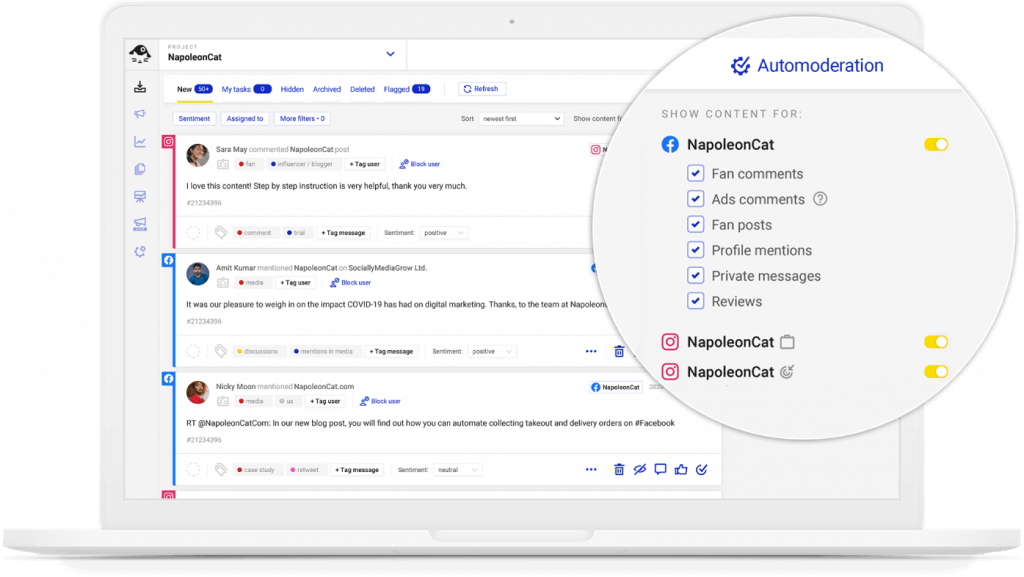The width and height of the screenshot is (1024, 577).
Task: Uncheck the Fan comments checkbox
Action: [x=696, y=173]
